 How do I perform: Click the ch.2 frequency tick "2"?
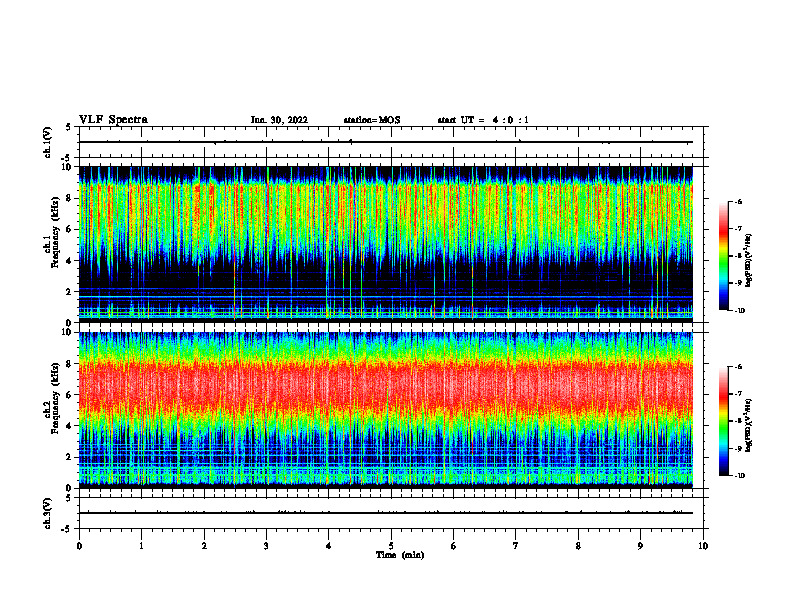[70, 457]
